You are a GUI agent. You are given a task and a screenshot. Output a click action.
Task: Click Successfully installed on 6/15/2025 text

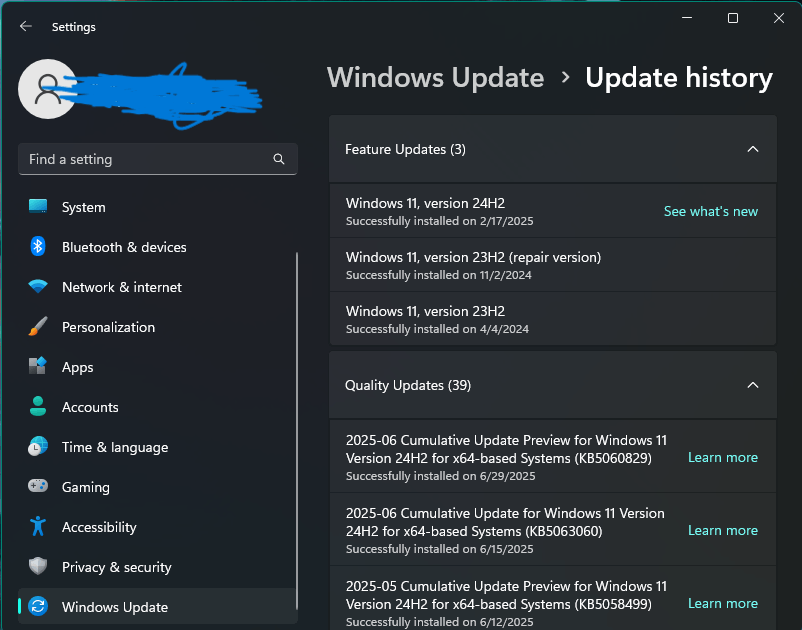439,549
